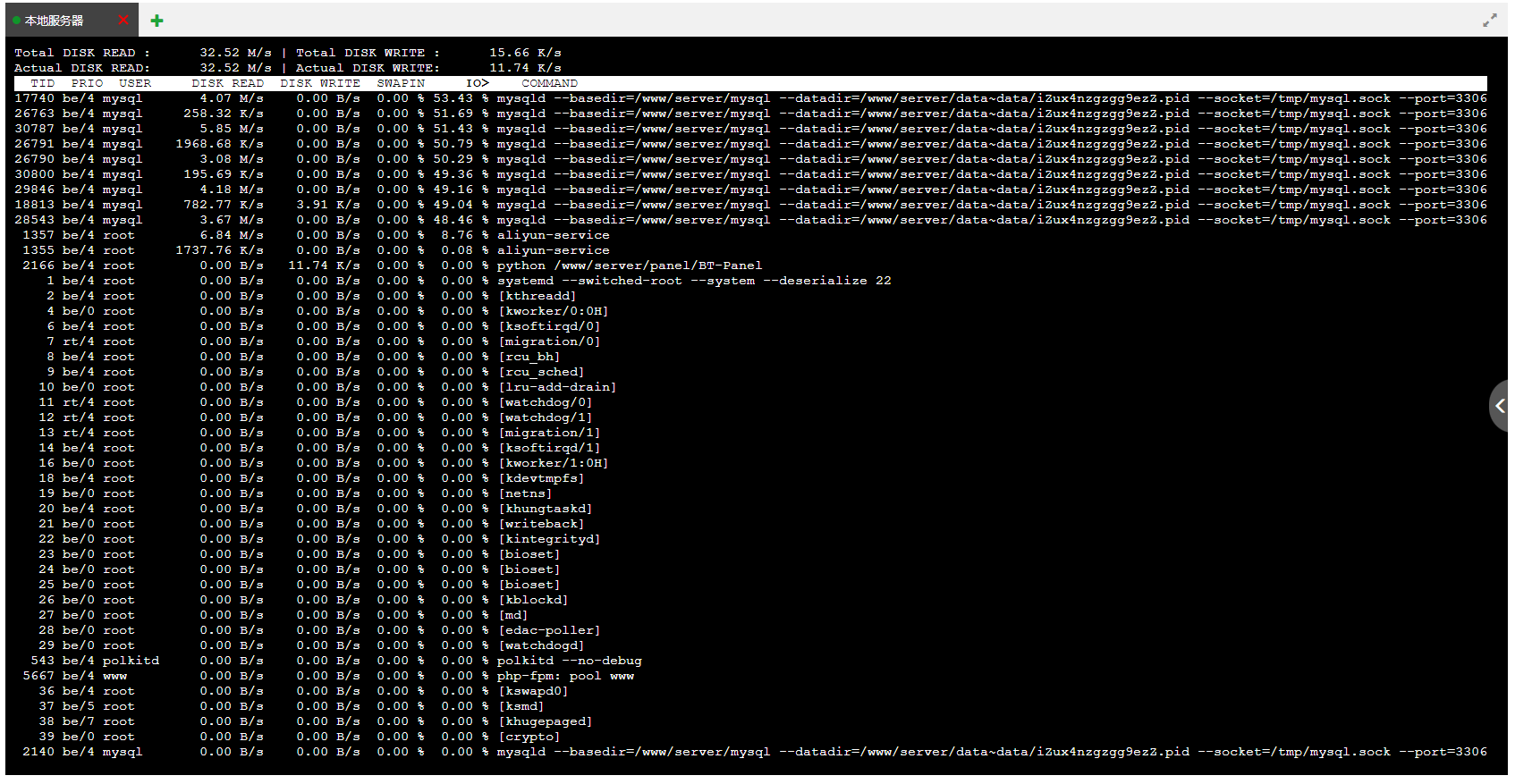Click the [migration/0] process entry
This screenshot has height=784, width=1515.
click(549, 341)
